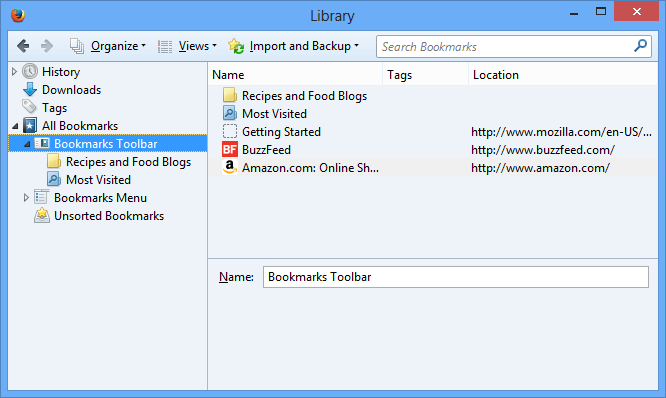Click the History clock icon

point(30,71)
